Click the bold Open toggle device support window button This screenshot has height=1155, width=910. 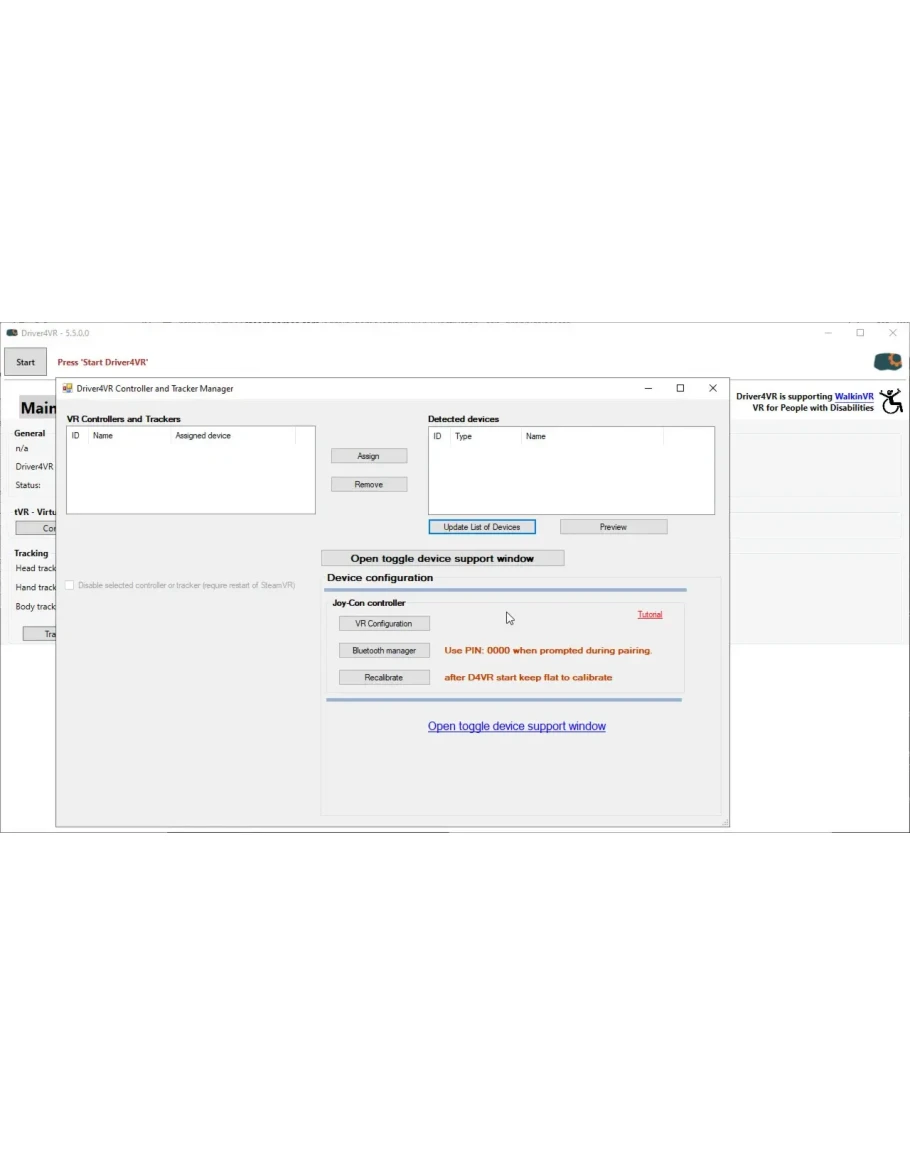click(x=442, y=558)
